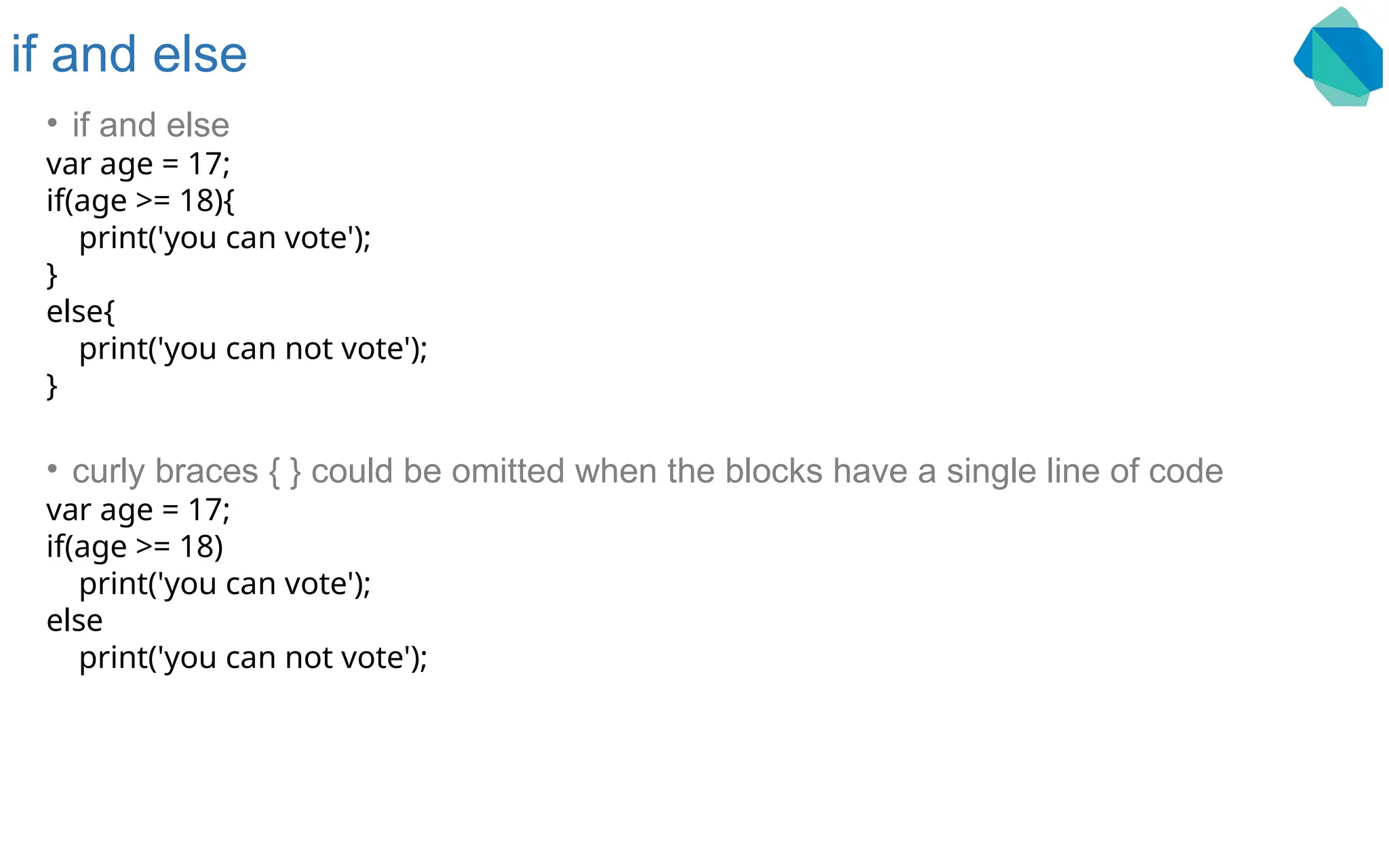Click first print('you can not vote') line
Image resolution: width=1389 pixels, height=868 pixels.
(x=253, y=349)
